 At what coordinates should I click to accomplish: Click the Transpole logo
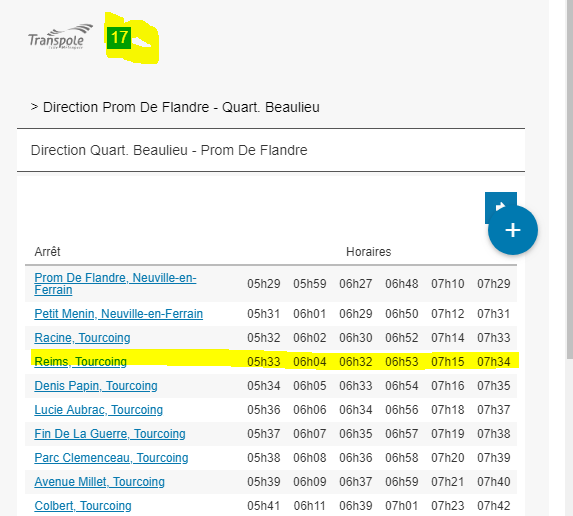(x=60, y=37)
